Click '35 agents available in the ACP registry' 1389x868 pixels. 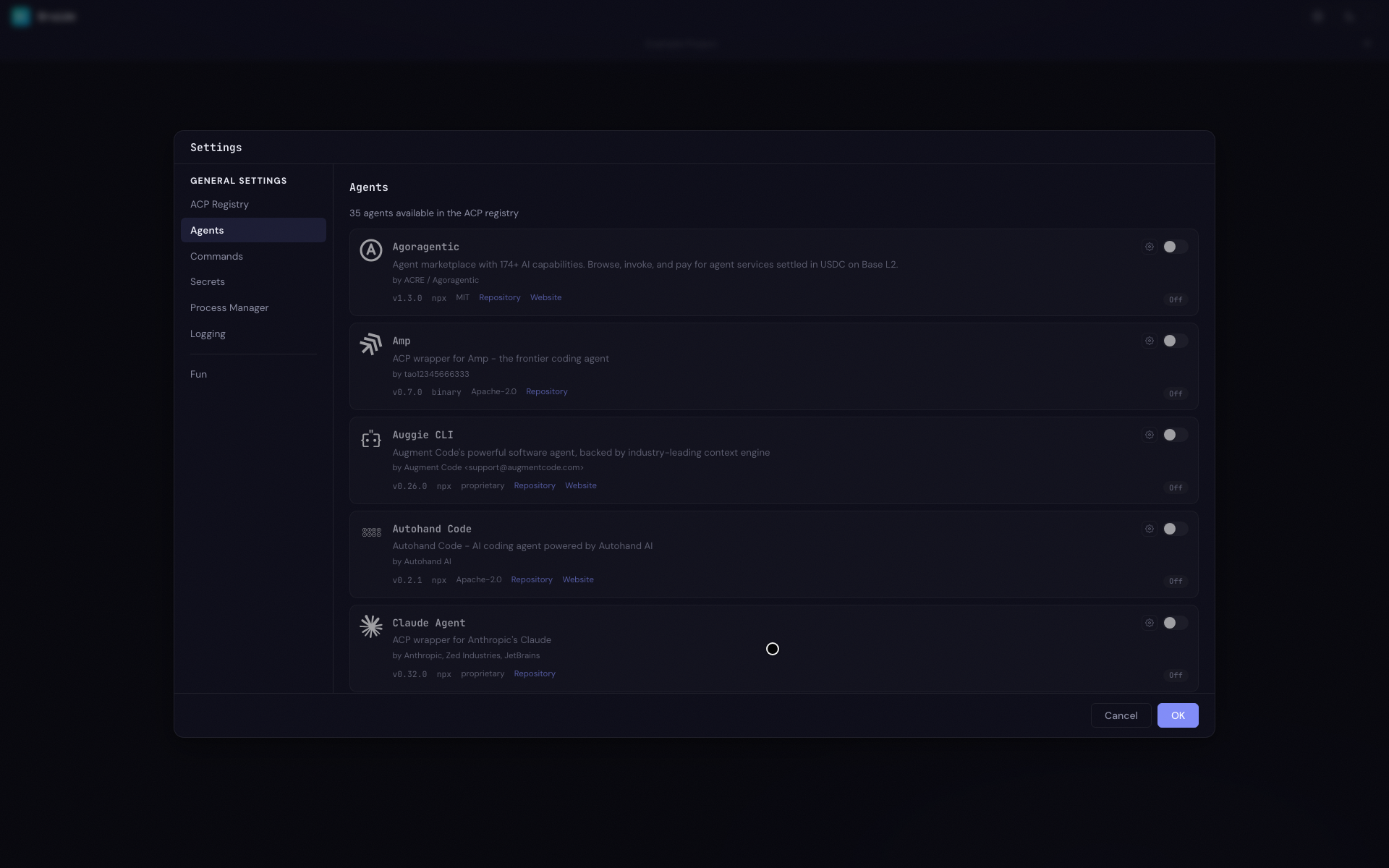(434, 213)
